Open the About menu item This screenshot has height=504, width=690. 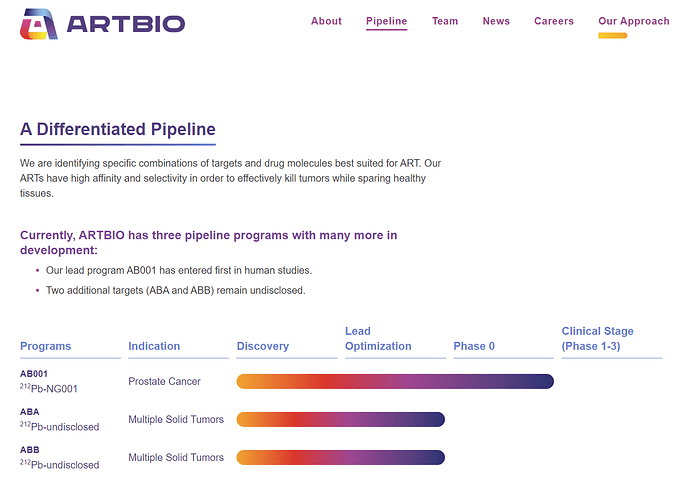(326, 21)
